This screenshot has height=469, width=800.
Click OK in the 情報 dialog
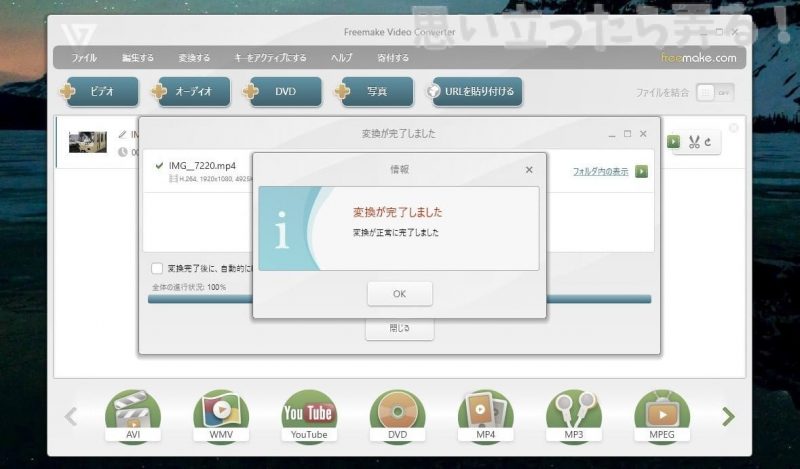(x=399, y=294)
